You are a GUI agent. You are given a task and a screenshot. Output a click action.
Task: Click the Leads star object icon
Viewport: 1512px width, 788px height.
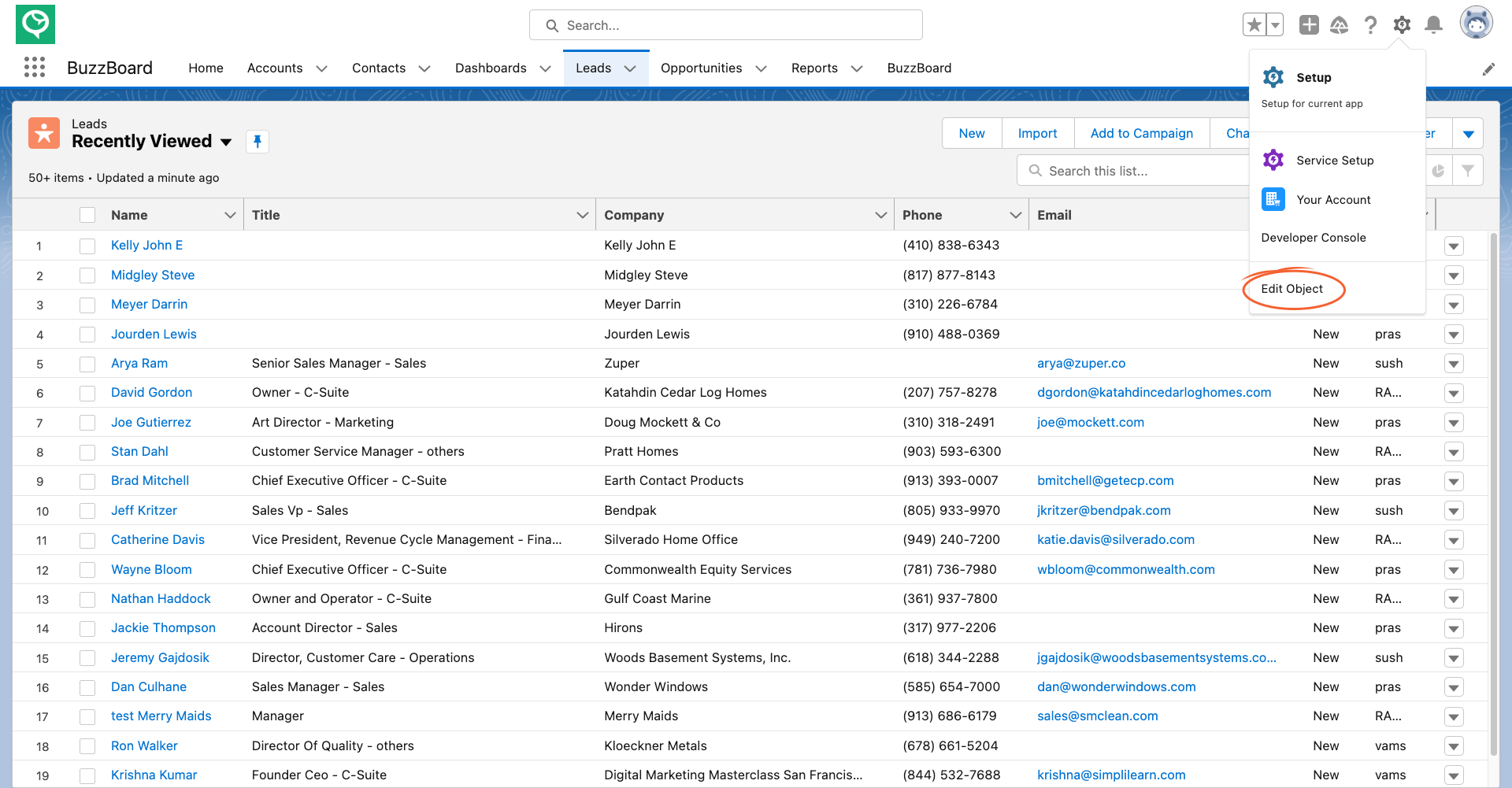[x=44, y=133]
